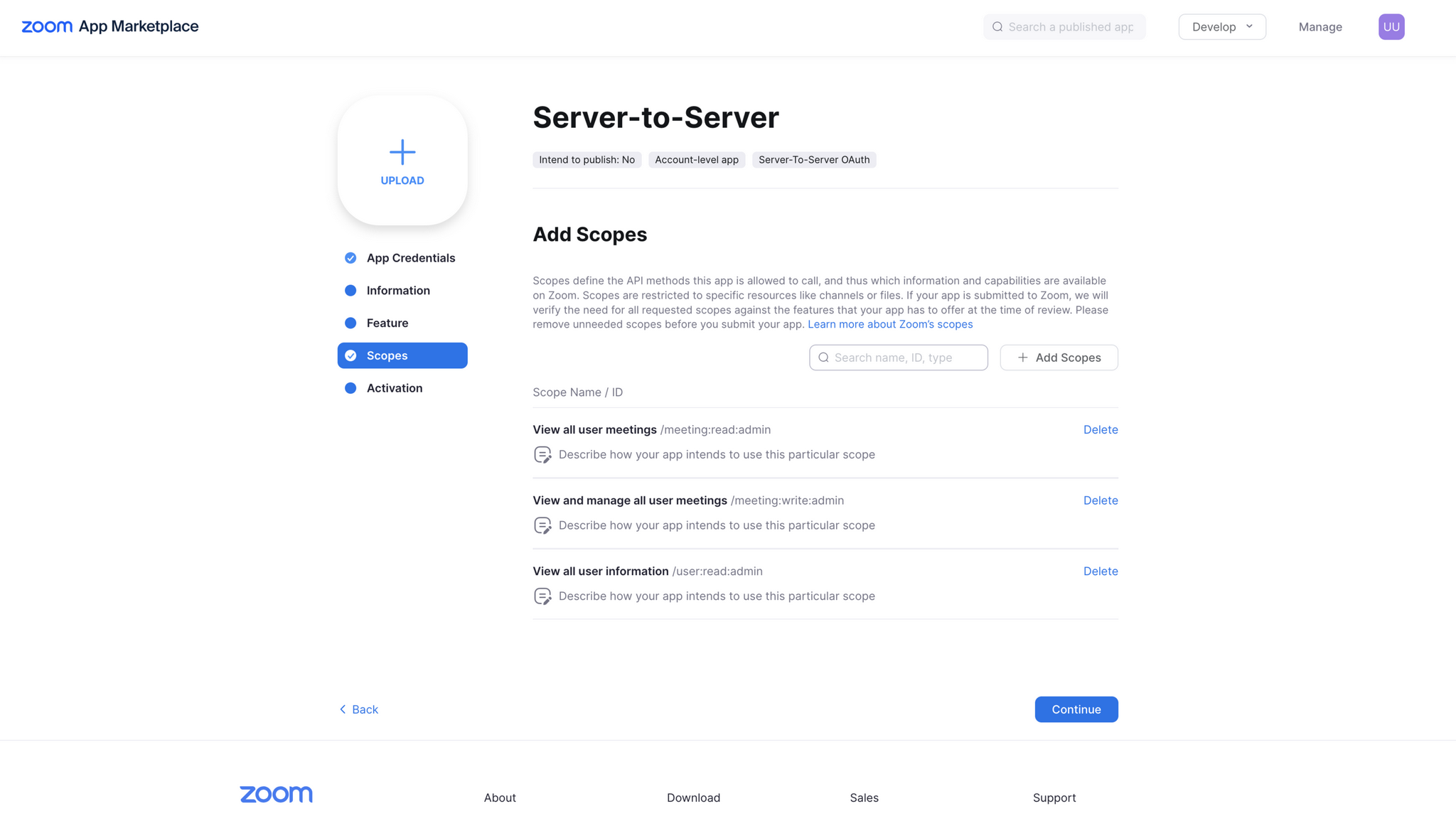Viewport: 1456px width, 816px height.
Task: Click the Scope Name / ID column header
Action: [x=578, y=392]
